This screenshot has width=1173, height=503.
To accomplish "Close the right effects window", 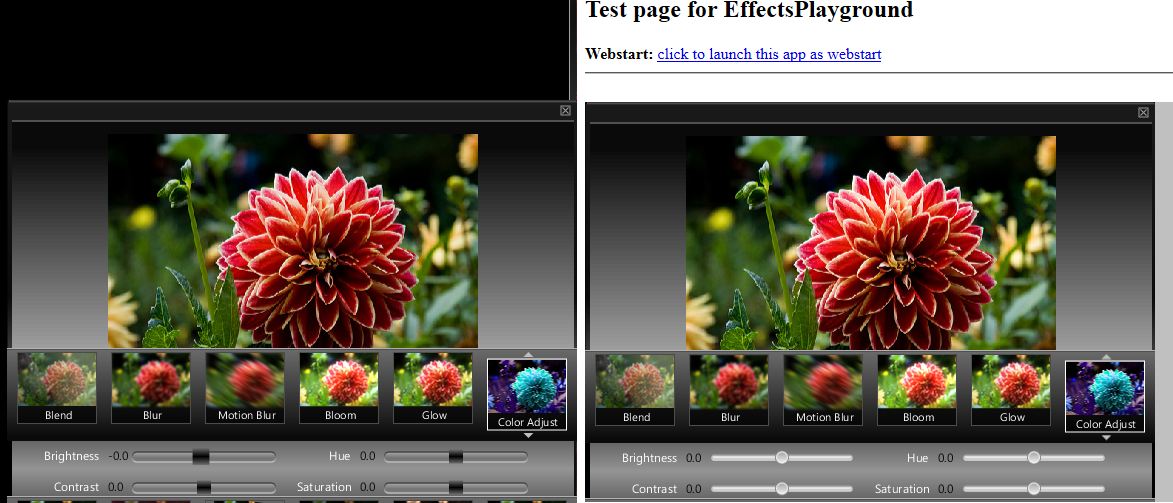I will 1143,113.
